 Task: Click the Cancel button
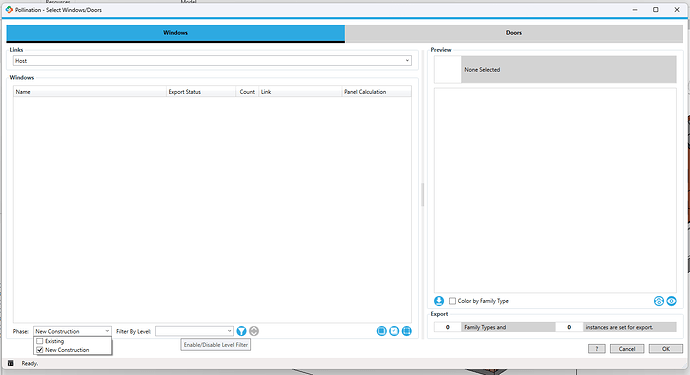[x=627, y=349]
